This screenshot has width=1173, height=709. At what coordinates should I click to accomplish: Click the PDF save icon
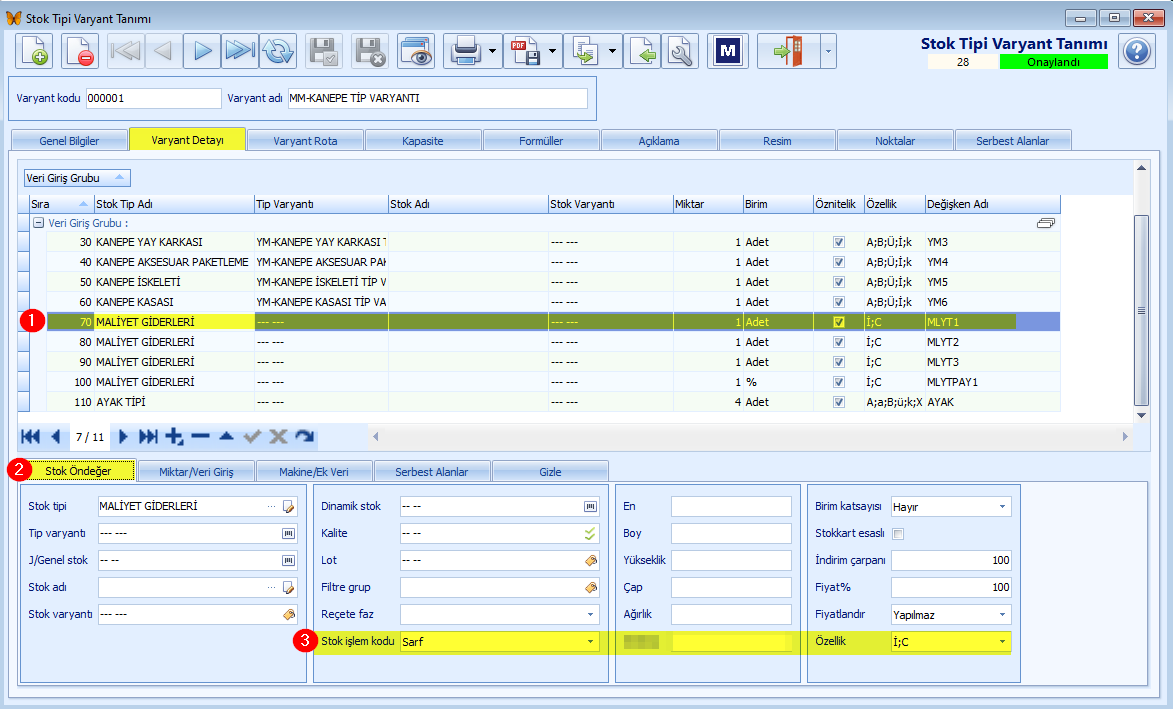(525, 52)
